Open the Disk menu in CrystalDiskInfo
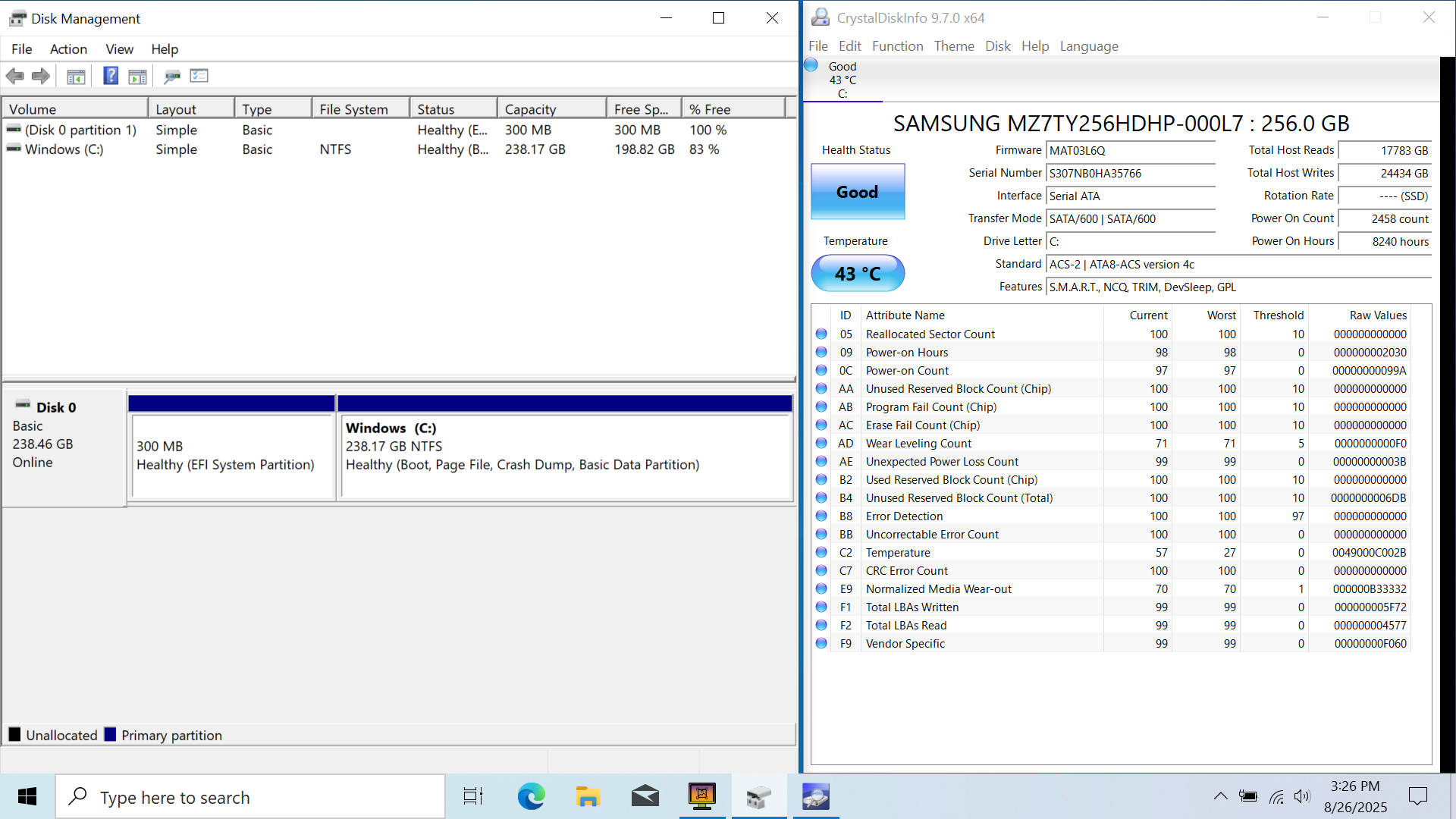The image size is (1456, 819). [997, 46]
